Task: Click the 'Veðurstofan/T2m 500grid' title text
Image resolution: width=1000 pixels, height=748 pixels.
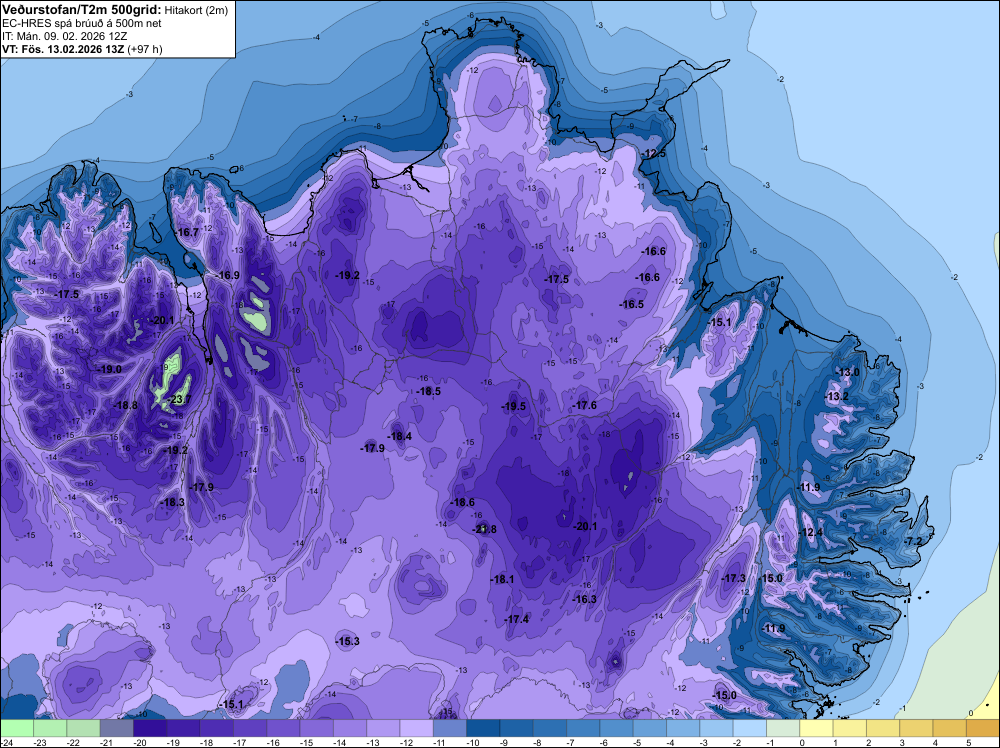Action: pyautogui.click(x=81, y=10)
